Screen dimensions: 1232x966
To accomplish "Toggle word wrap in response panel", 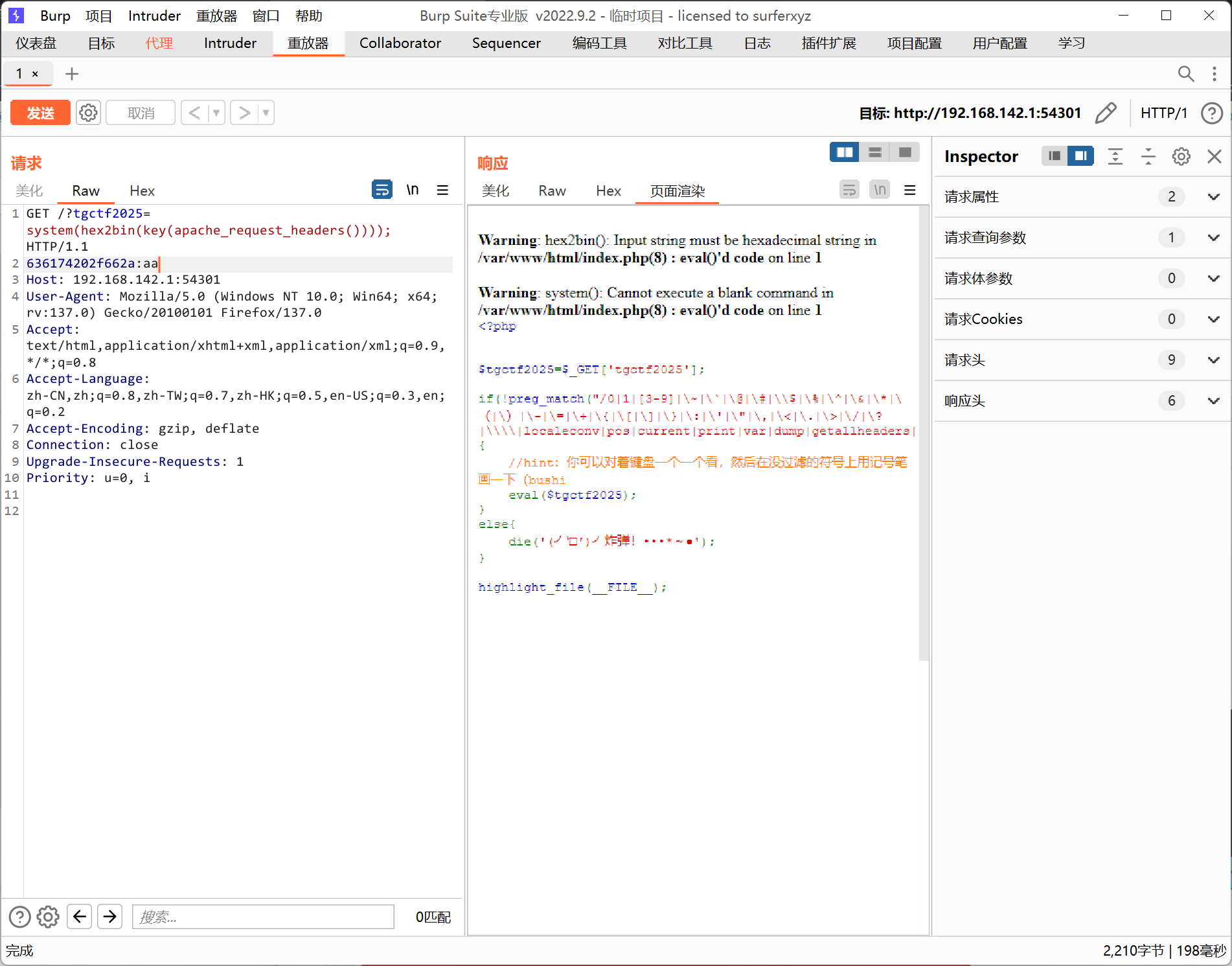I will tap(849, 190).
